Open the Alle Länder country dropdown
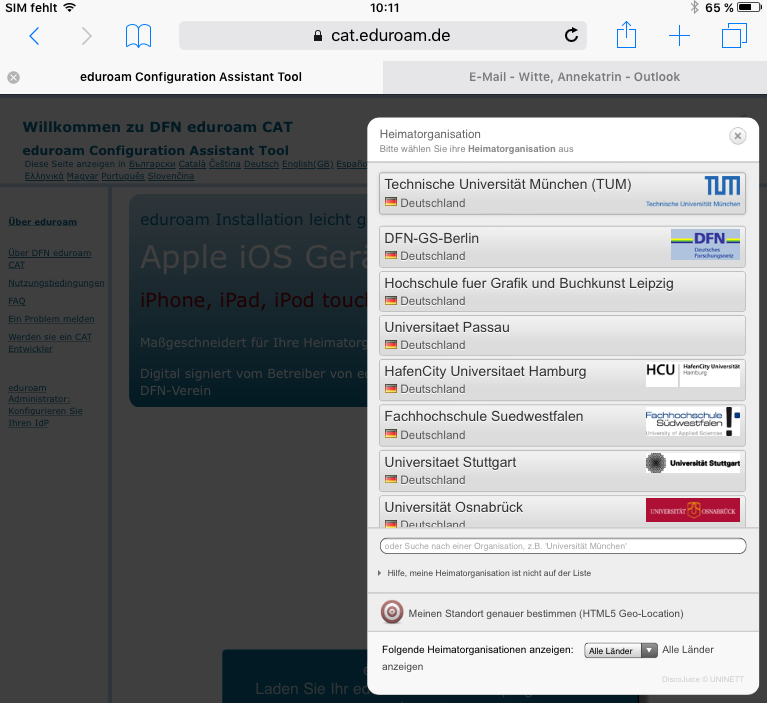Viewport: 767px width, 703px height. [x=620, y=651]
